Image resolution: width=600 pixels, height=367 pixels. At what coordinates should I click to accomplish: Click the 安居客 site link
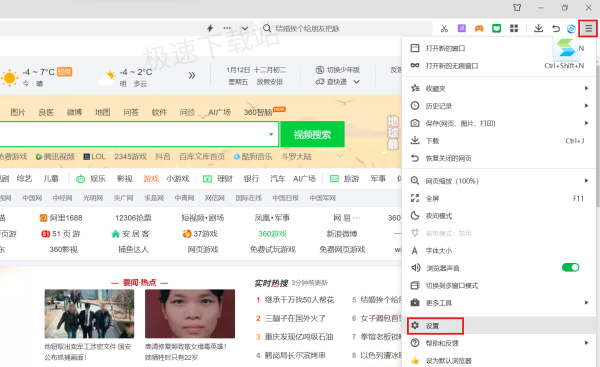point(130,234)
